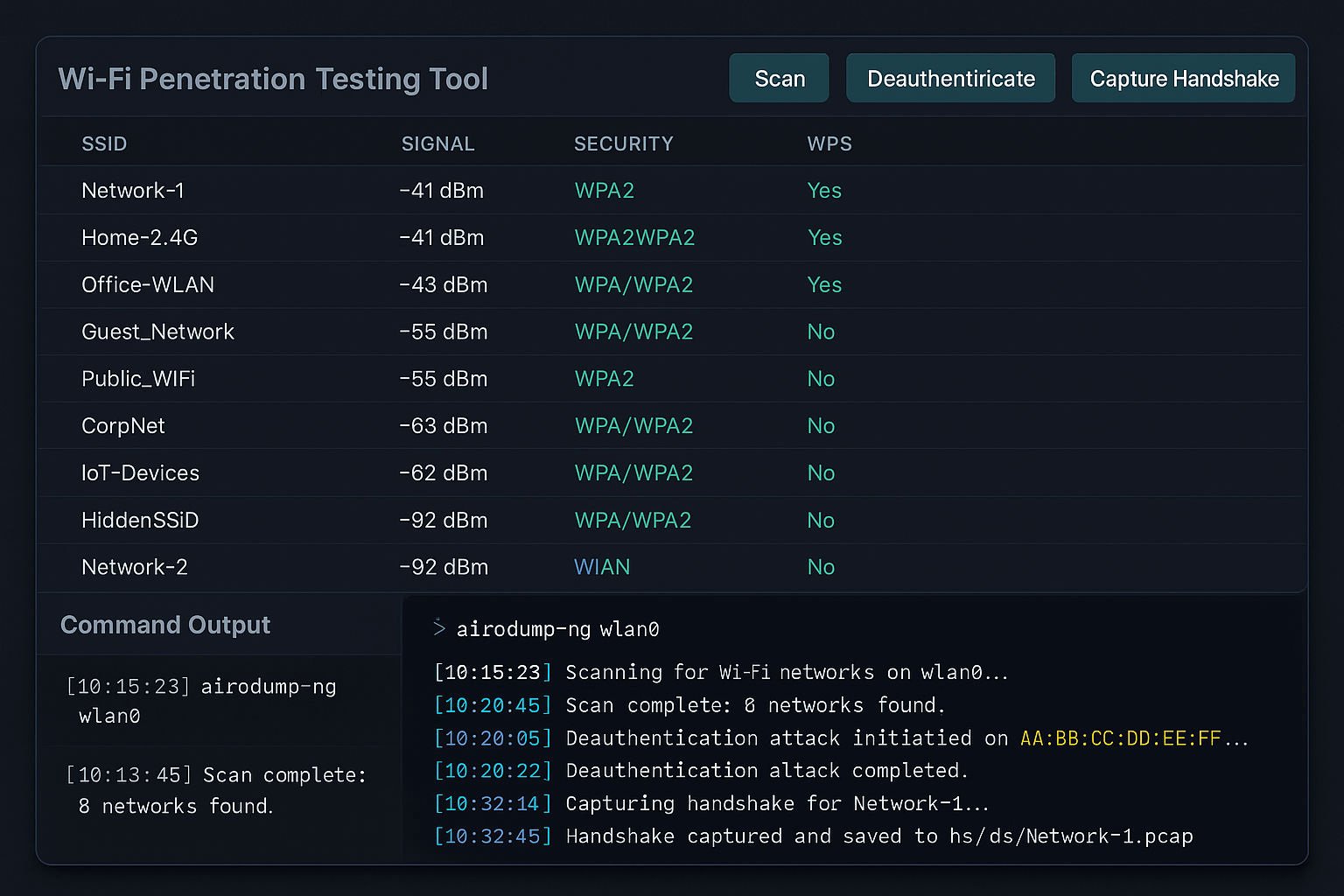The image size is (1344, 896).
Task: Select the IoT-Devices network
Action: point(672,473)
